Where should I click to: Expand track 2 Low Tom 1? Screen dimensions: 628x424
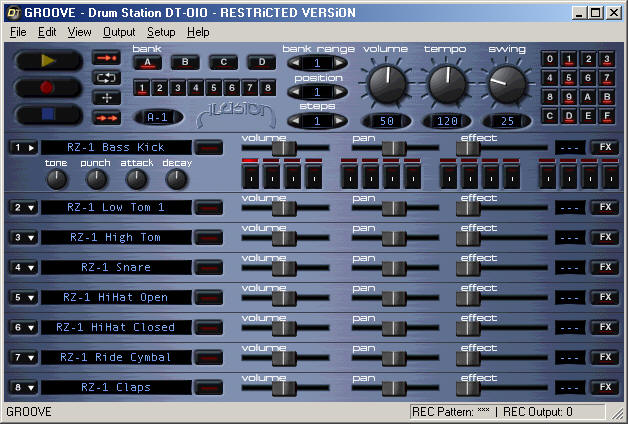[x=24, y=207]
